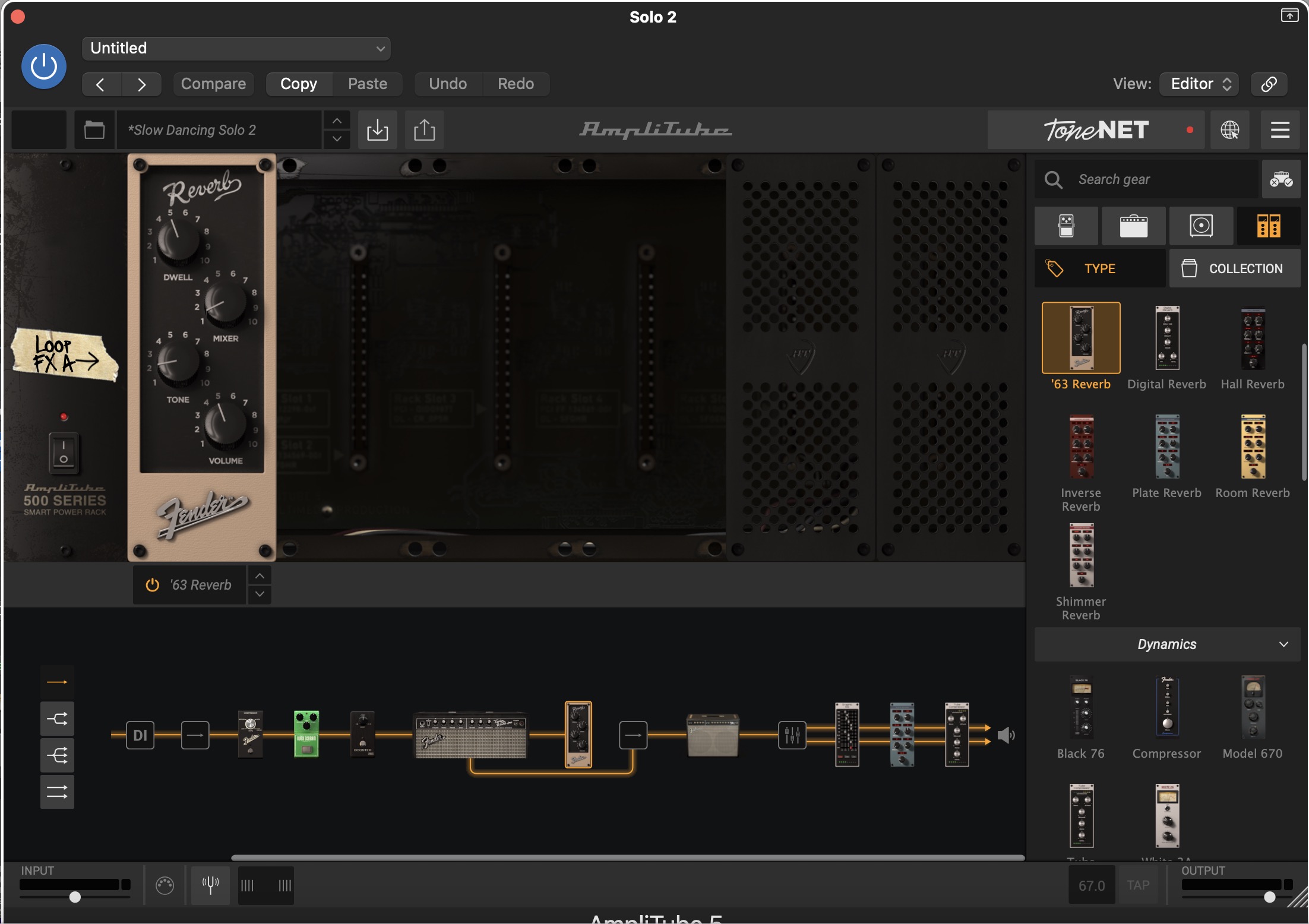The image size is (1309, 924).
Task: Switch to the COLLECTION filter tab
Action: (1235, 268)
